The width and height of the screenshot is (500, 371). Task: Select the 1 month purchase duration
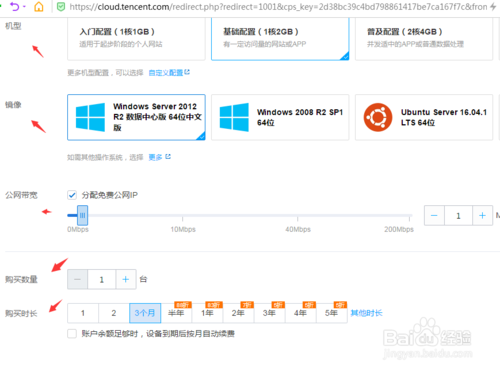click(83, 313)
